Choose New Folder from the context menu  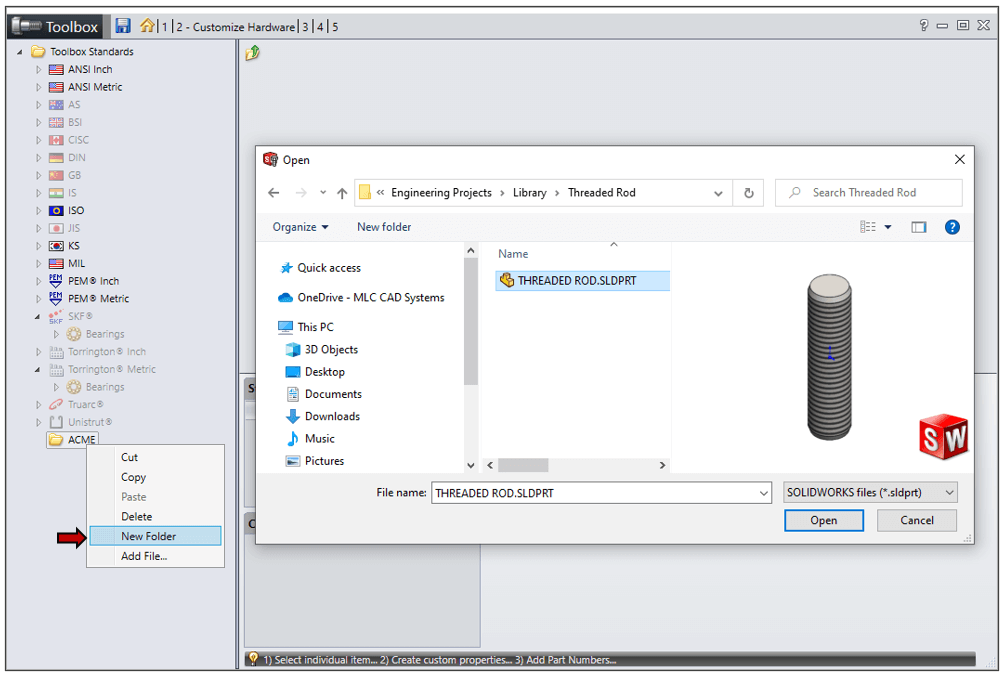[157, 536]
